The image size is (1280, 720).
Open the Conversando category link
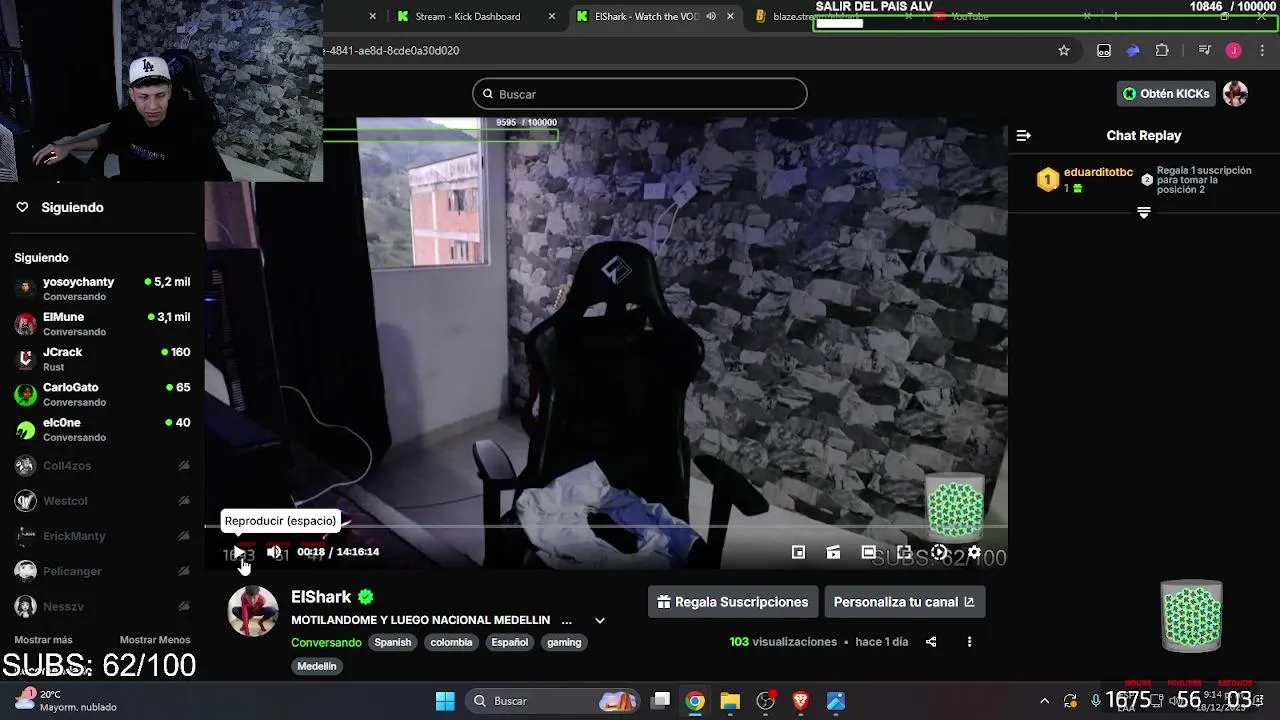click(326, 642)
